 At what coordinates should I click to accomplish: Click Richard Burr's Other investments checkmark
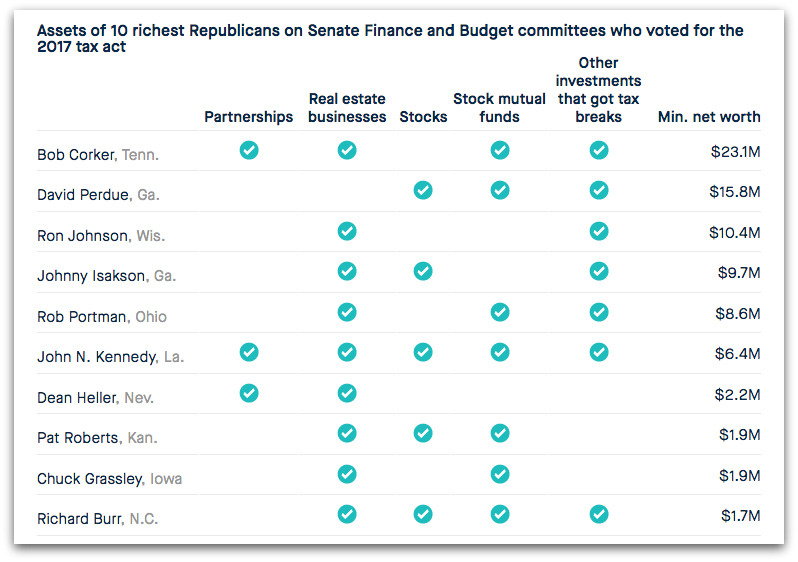599,514
